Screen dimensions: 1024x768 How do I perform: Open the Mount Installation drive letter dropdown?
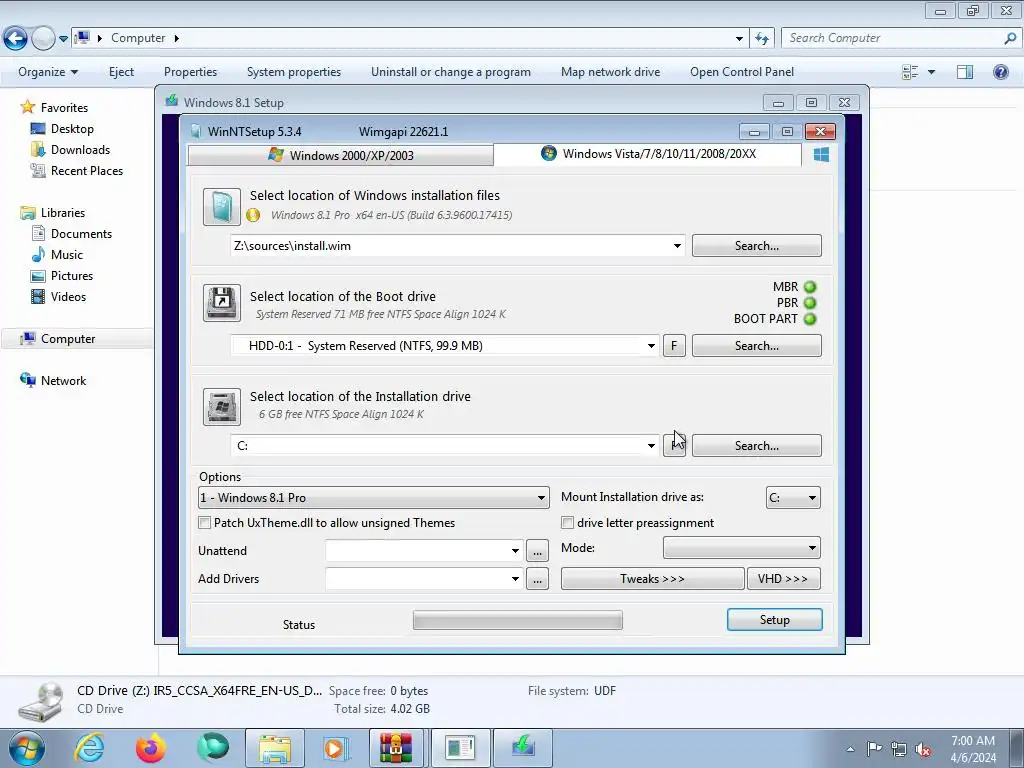pyautogui.click(x=793, y=498)
